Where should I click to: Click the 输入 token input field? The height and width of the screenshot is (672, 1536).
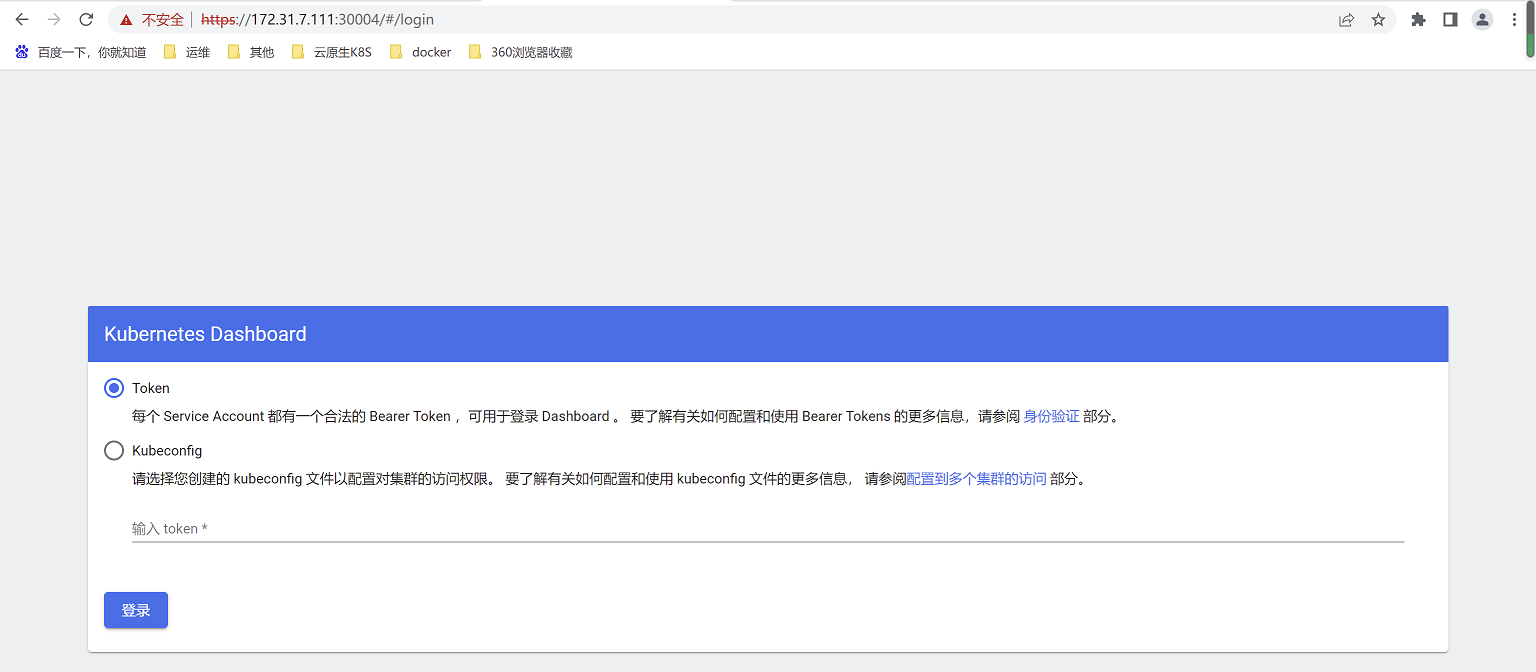[x=767, y=528]
